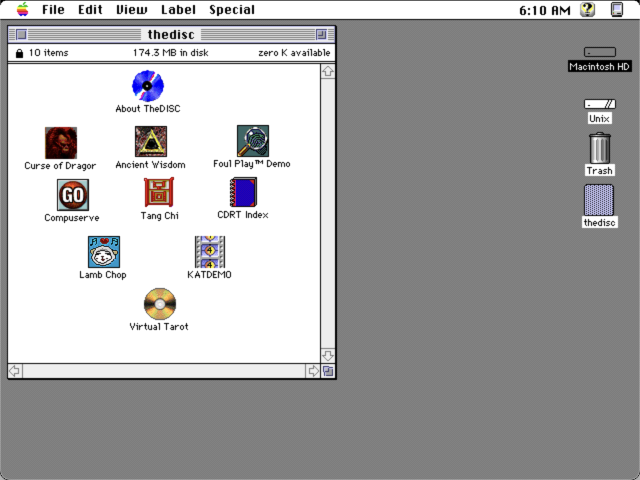Select the Compuserve GO icon

tap(73, 195)
